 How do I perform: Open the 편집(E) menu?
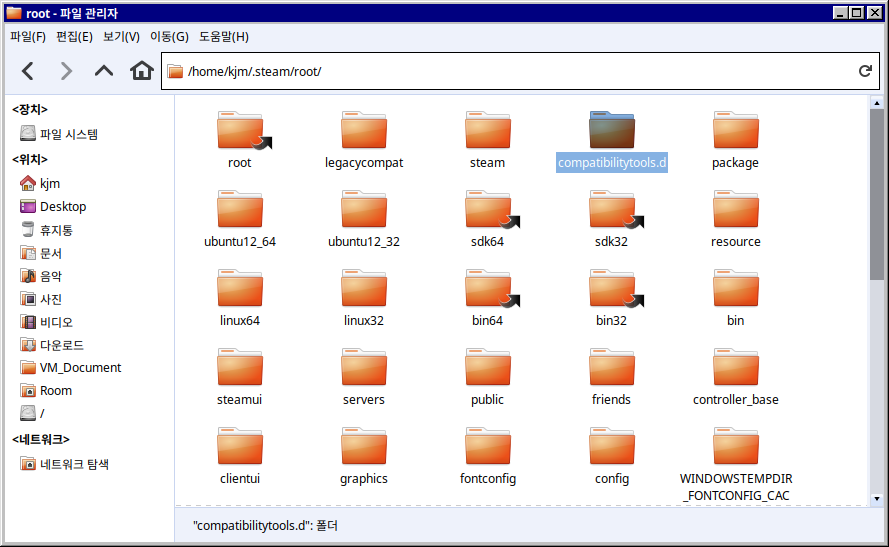click(x=74, y=37)
